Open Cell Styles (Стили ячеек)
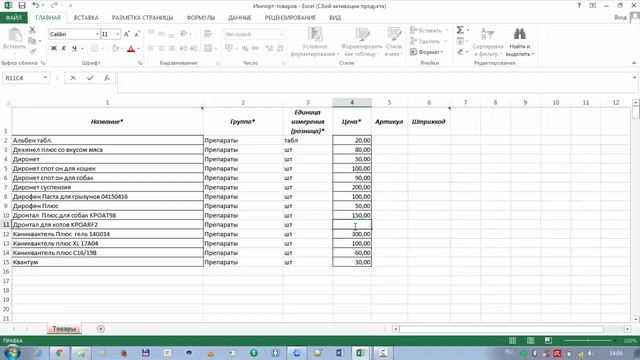Image resolution: width=640 pixels, height=360 pixels. click(394, 42)
